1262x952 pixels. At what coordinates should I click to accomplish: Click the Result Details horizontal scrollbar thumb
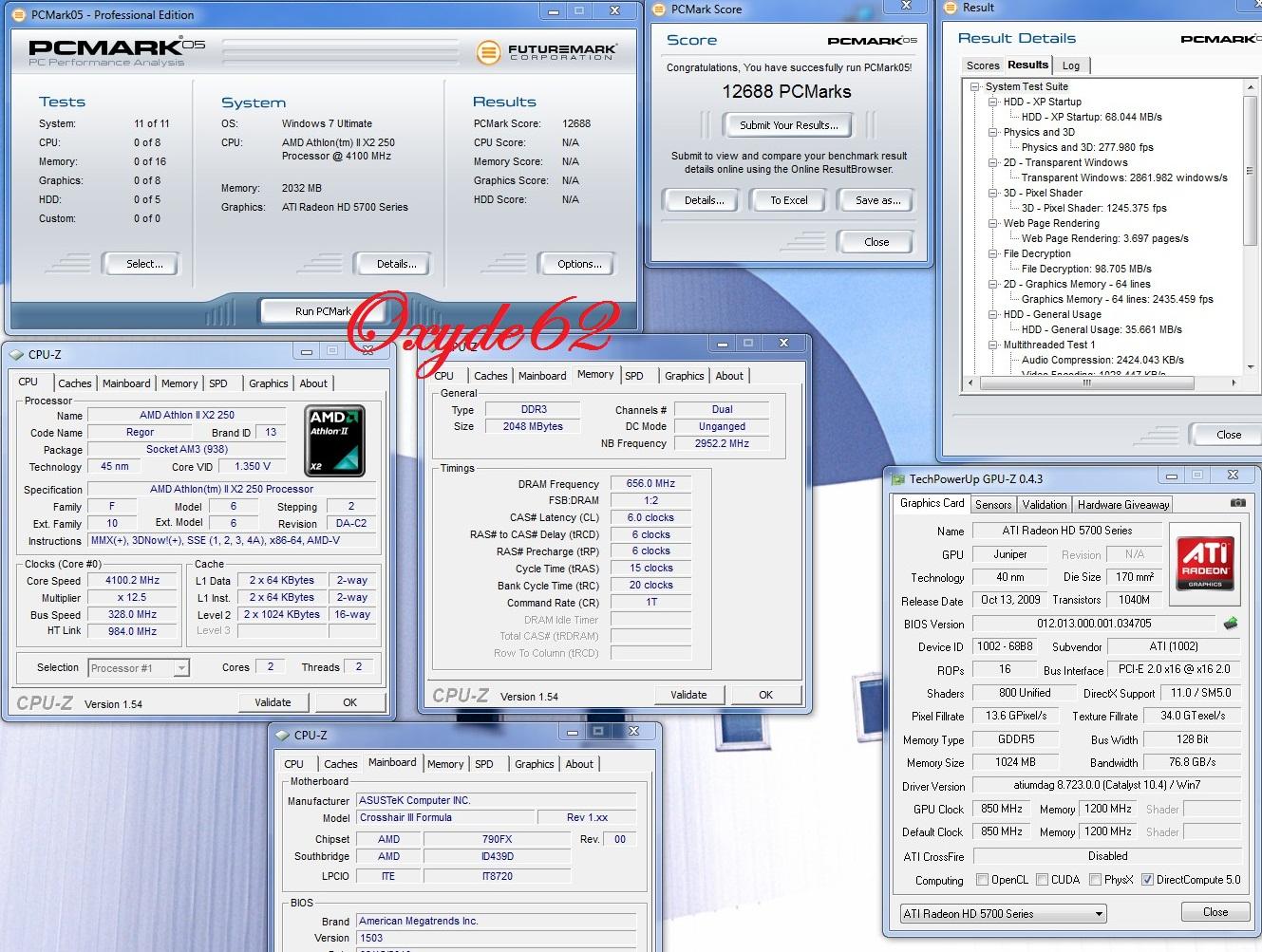click(1086, 383)
